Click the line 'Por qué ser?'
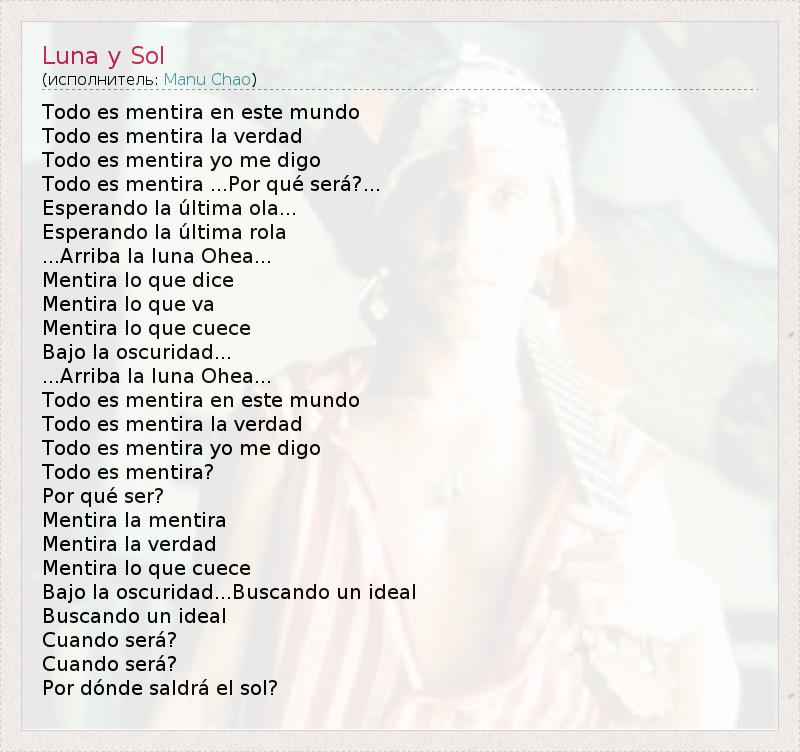 pos(103,496)
